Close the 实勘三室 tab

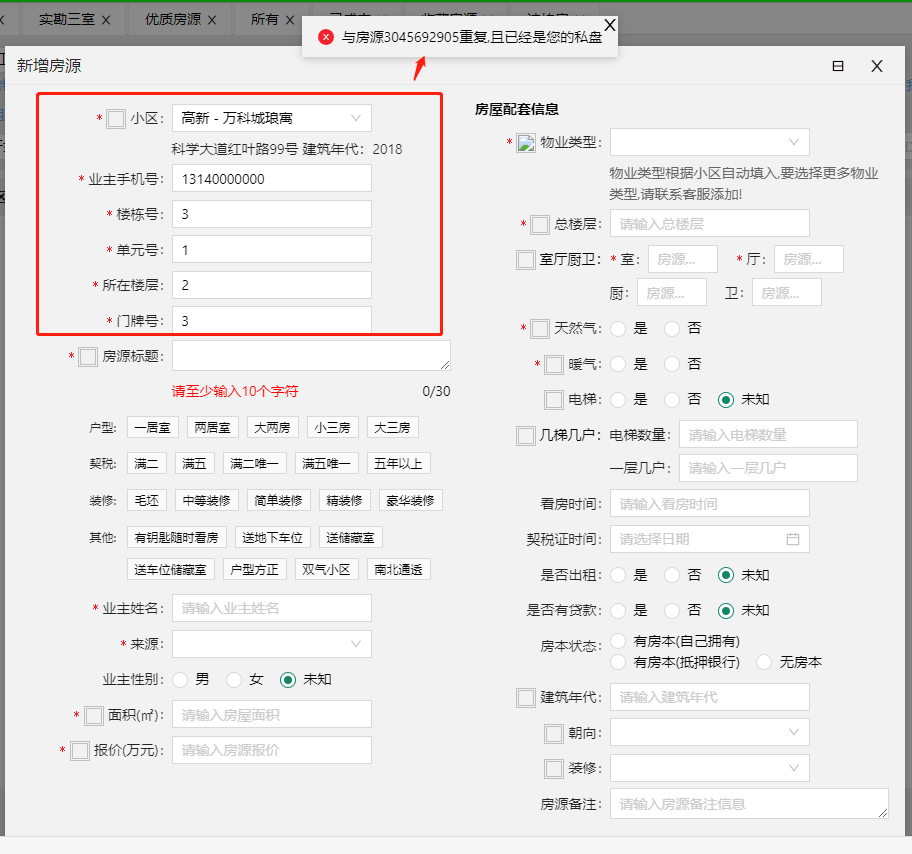106,19
